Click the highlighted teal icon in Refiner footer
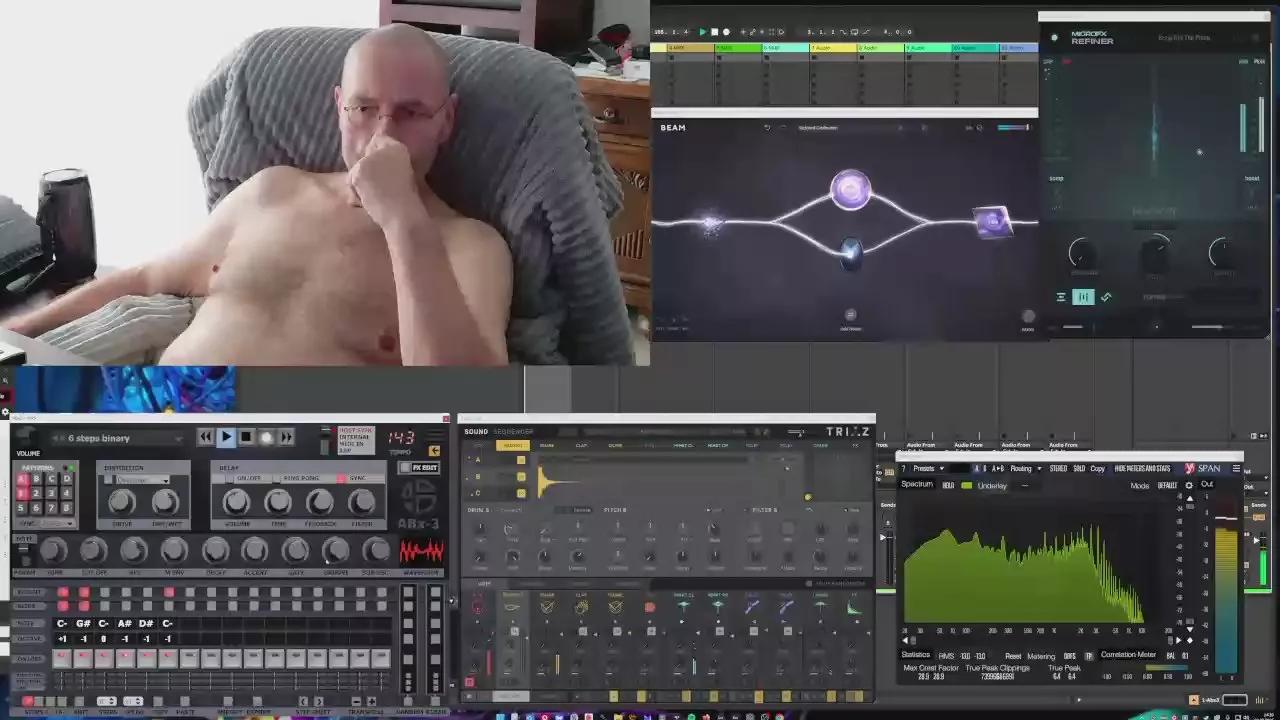The image size is (1280, 720). 1083,297
